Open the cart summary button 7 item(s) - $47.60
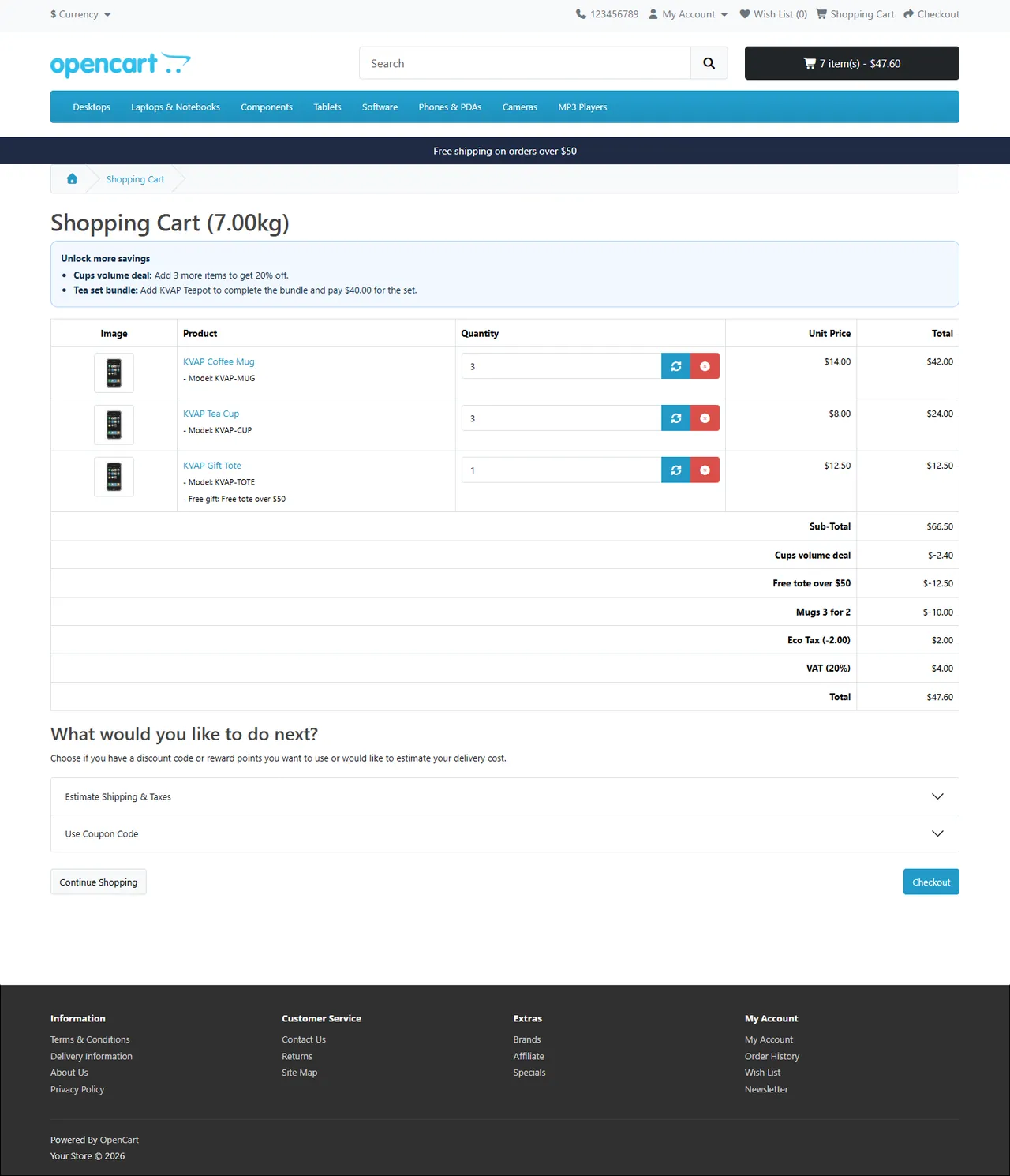Viewport: 1010px width, 1176px height. tap(852, 63)
